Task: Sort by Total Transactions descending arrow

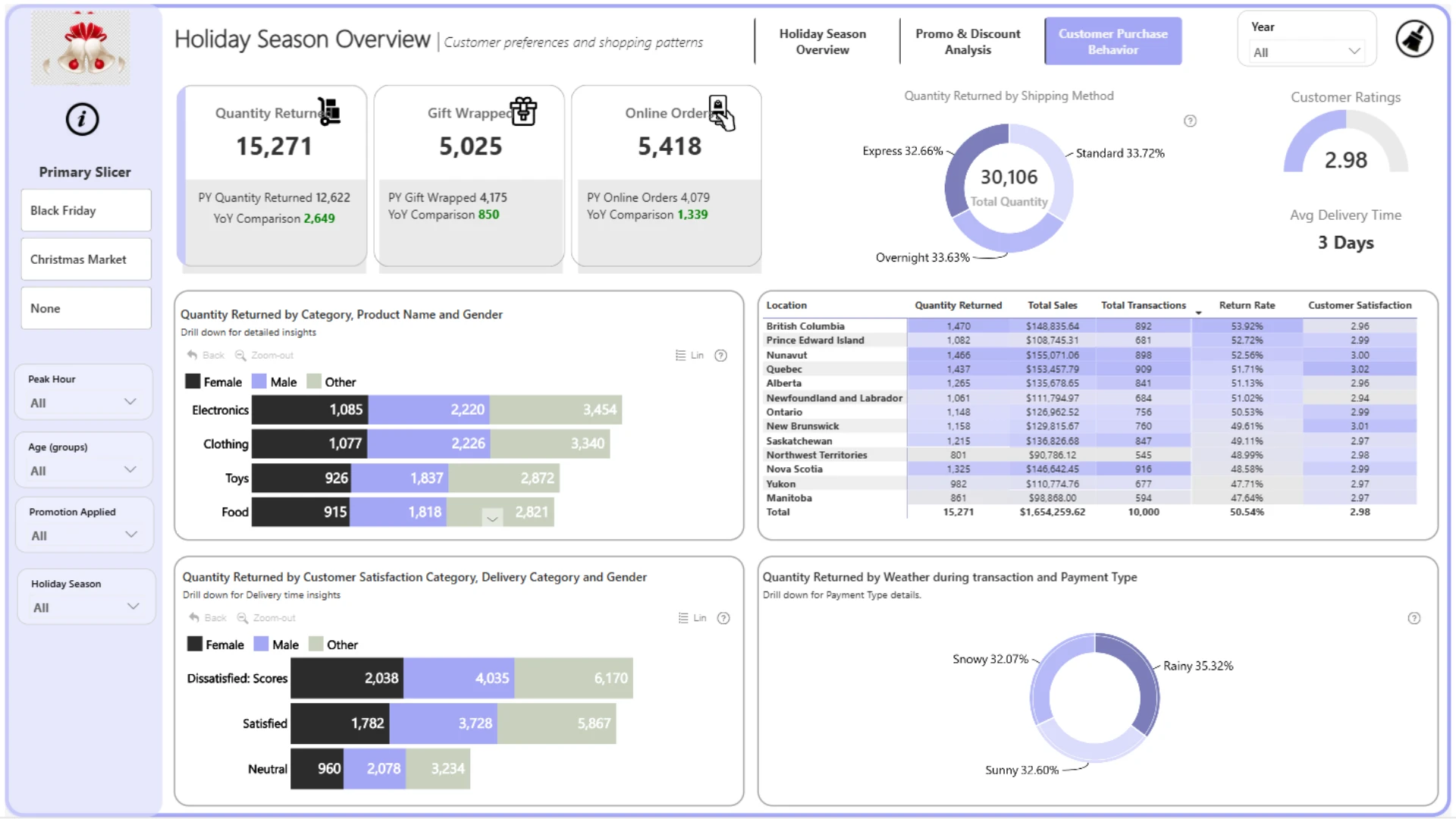Action: [x=1198, y=312]
